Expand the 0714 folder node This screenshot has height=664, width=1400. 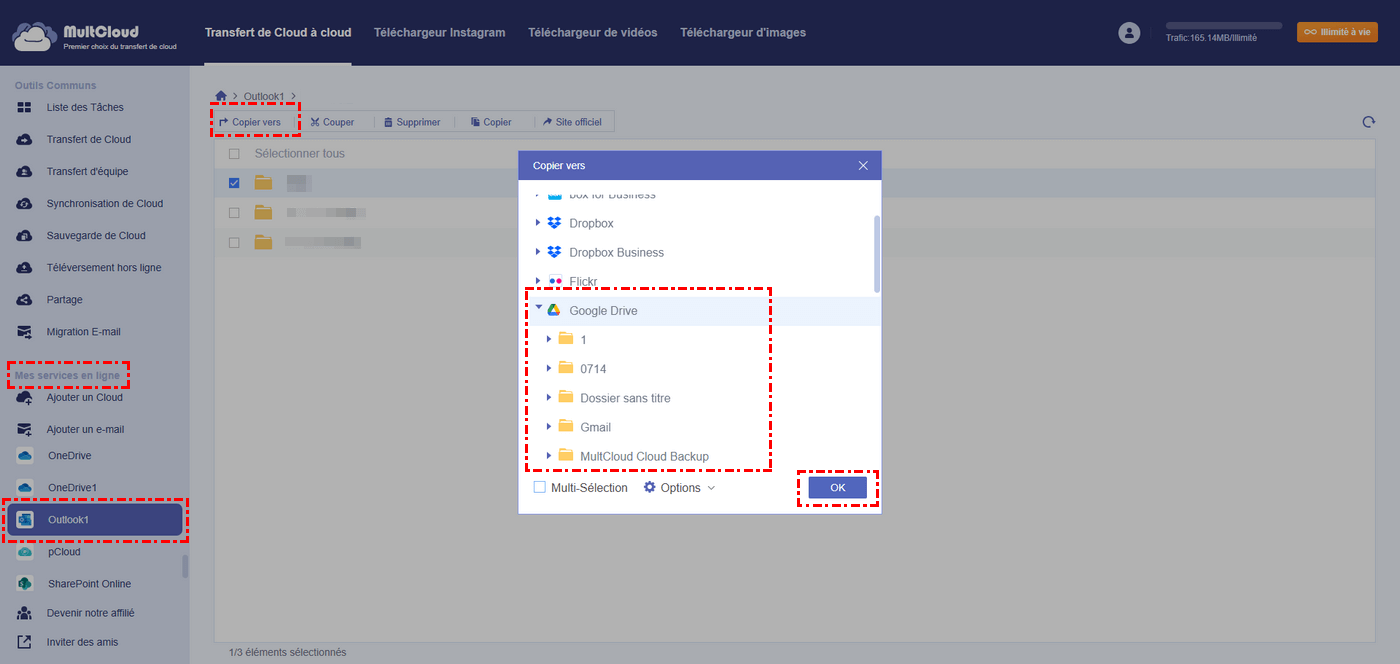click(549, 368)
